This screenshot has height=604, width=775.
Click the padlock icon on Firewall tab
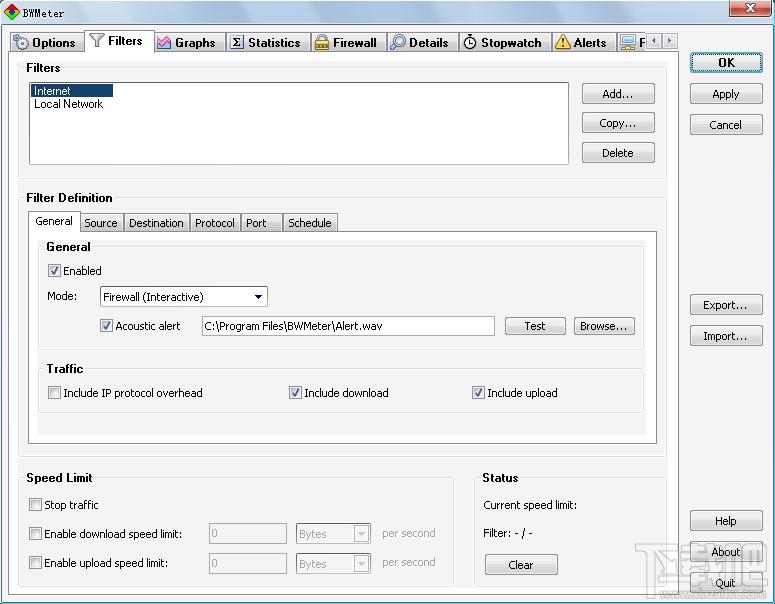(x=322, y=43)
